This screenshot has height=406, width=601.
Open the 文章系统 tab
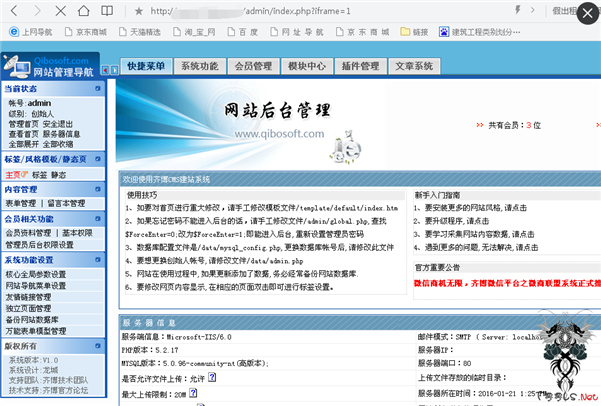tap(413, 66)
